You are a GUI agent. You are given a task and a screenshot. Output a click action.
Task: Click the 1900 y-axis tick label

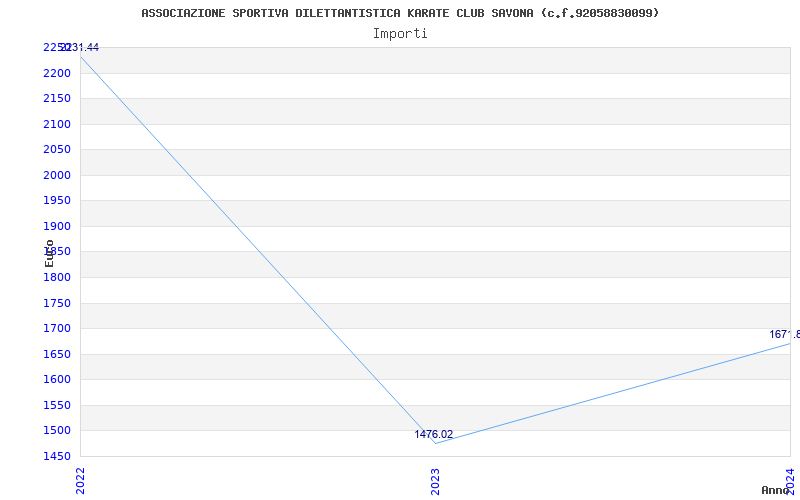click(x=57, y=227)
